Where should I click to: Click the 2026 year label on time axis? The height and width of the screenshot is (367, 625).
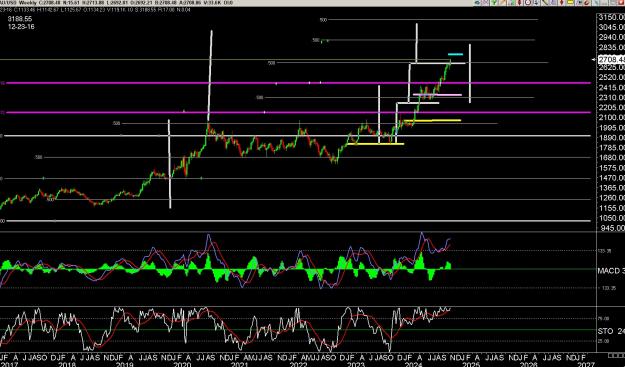click(529, 364)
